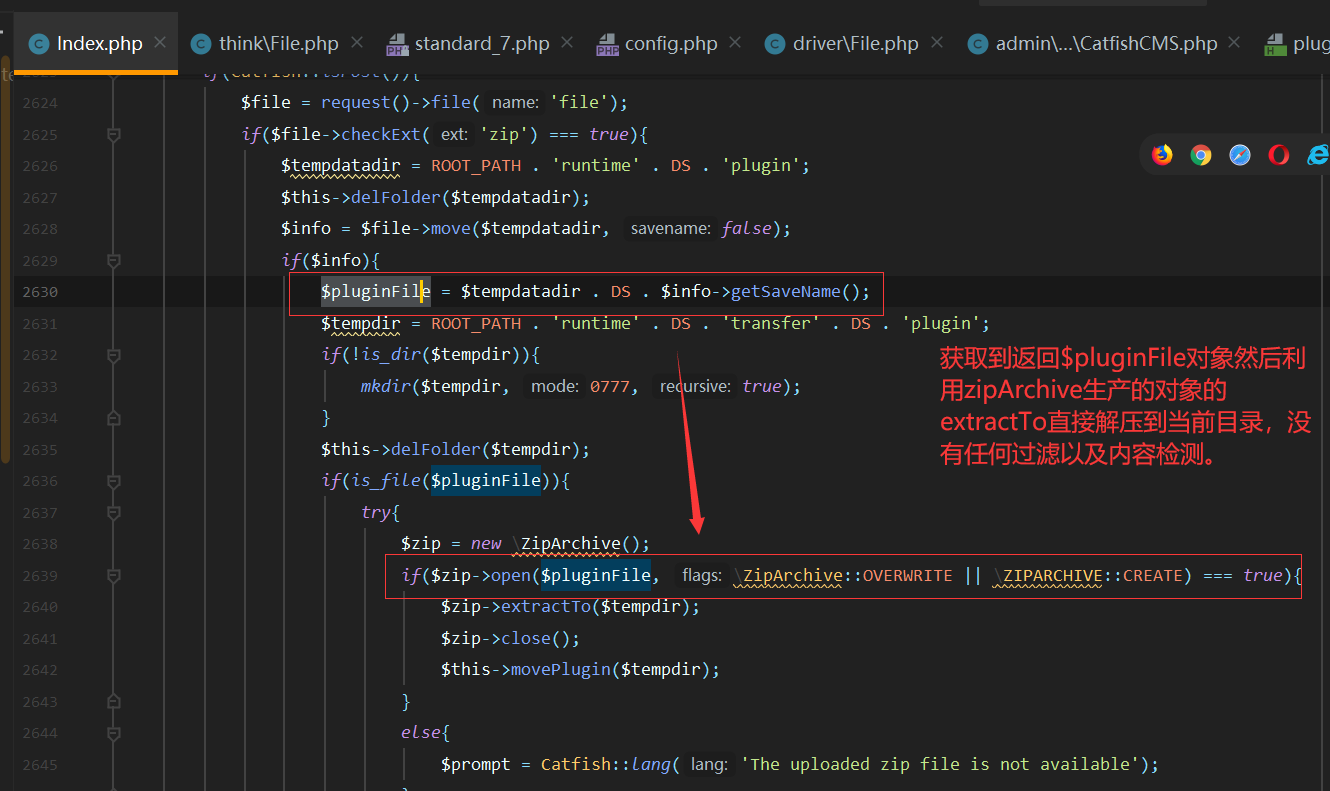Close the standard_7.php tab
1330x791 pixels.
pyautogui.click(x=567, y=43)
